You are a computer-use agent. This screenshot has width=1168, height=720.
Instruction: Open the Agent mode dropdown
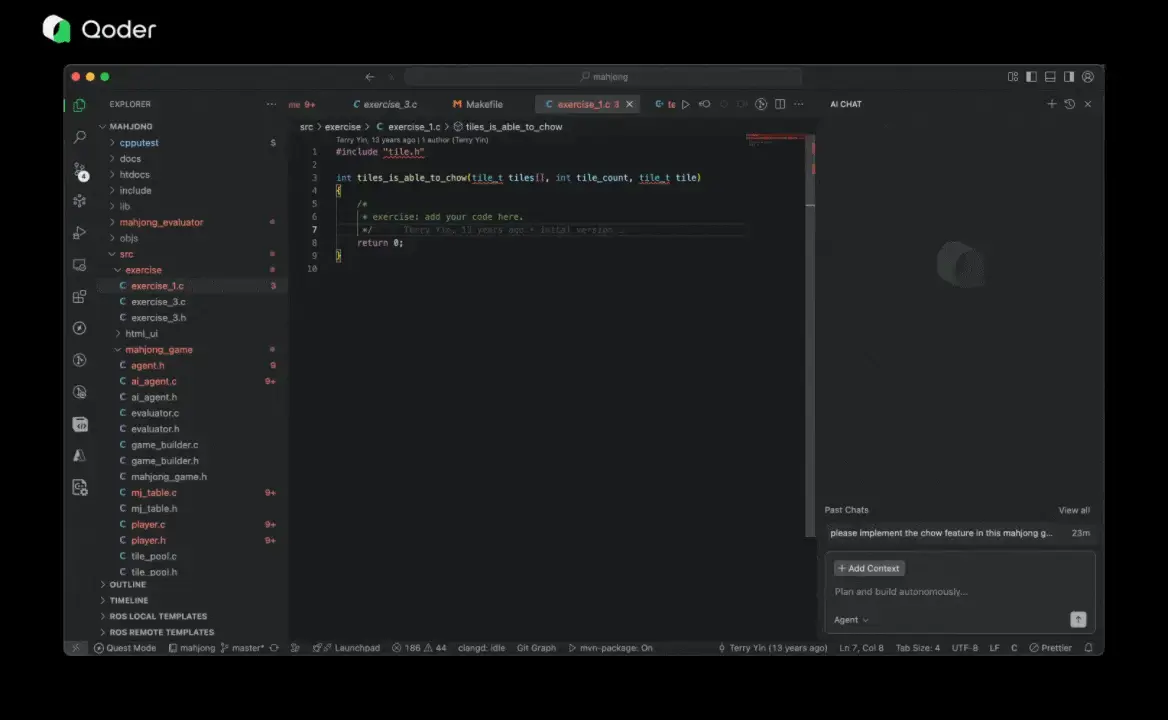(x=851, y=619)
